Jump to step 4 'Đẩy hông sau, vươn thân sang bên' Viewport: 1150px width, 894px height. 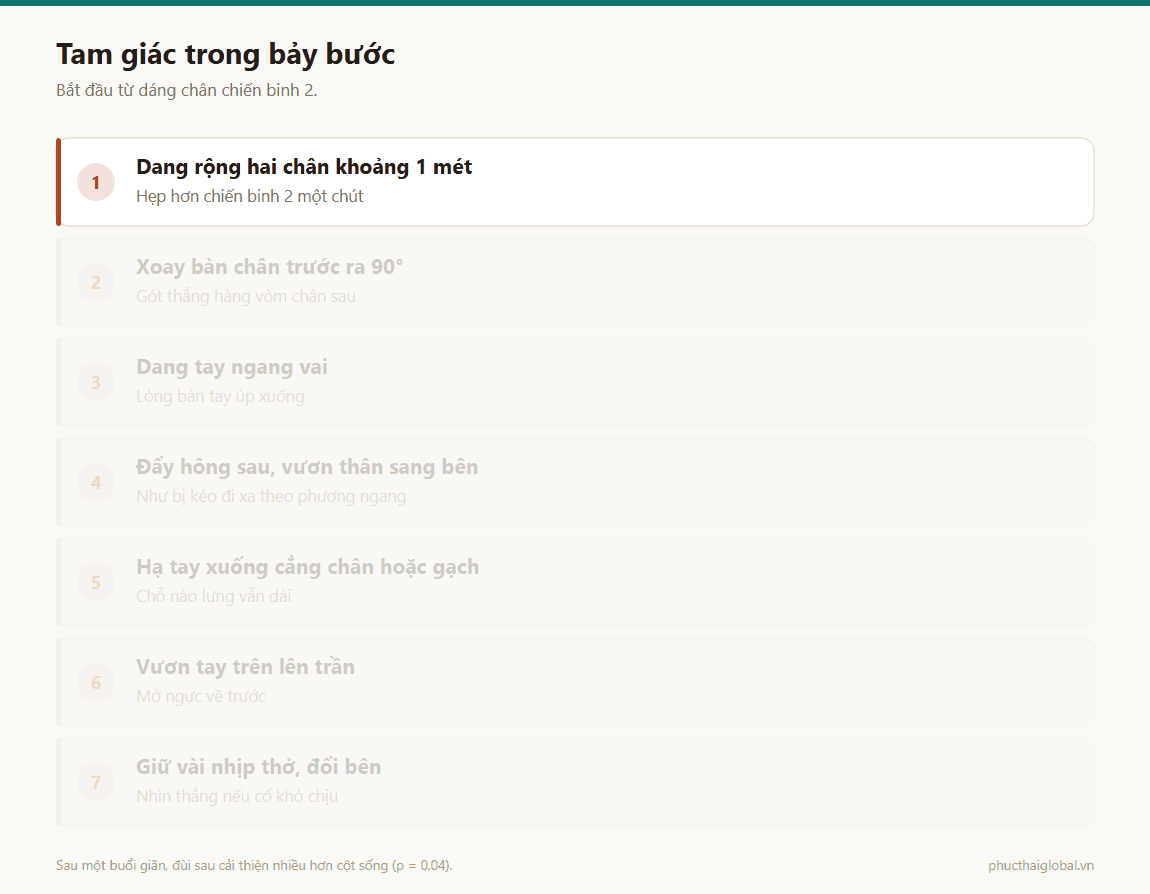click(x=575, y=482)
